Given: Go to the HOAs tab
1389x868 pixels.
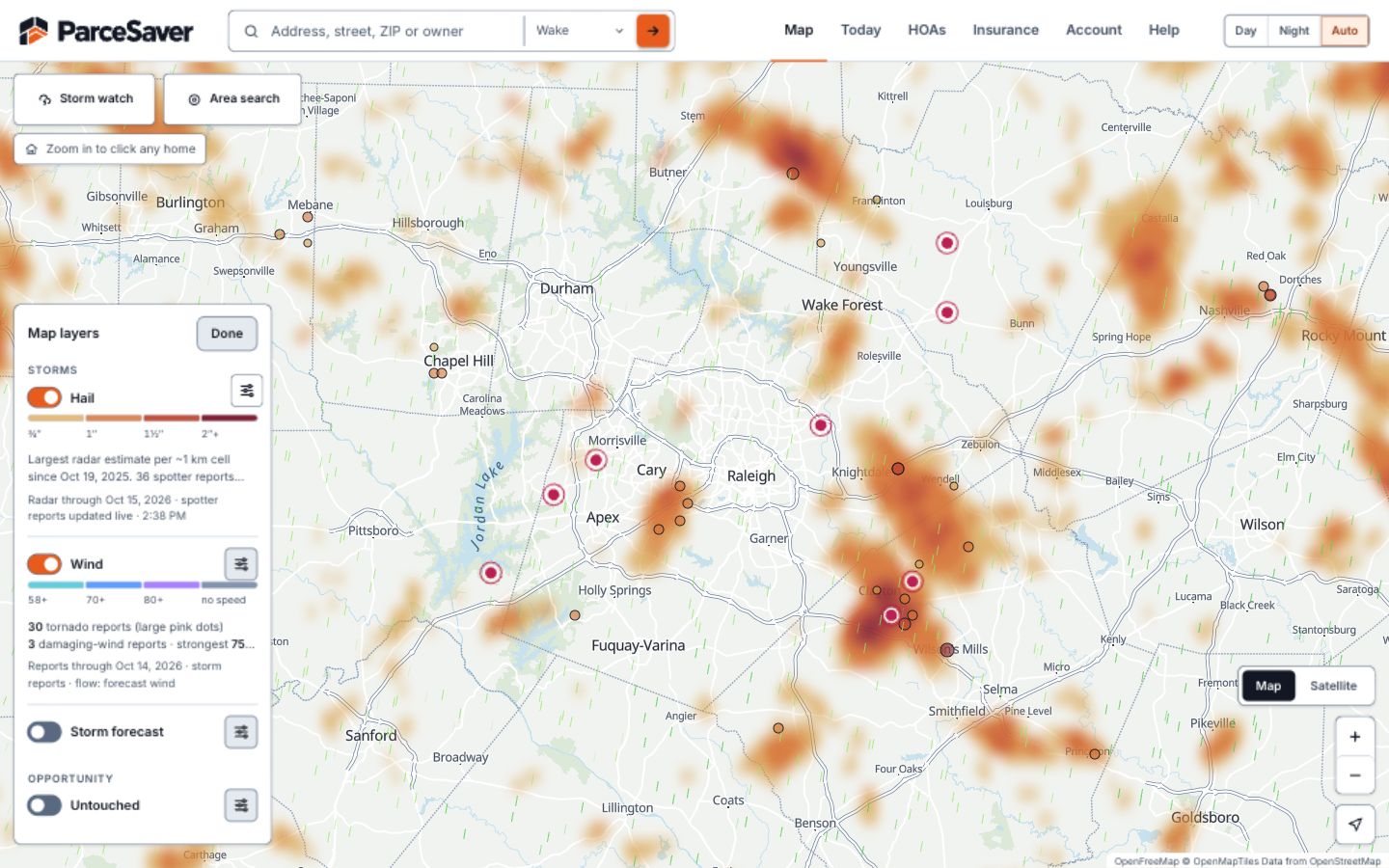Looking at the screenshot, I should [927, 30].
